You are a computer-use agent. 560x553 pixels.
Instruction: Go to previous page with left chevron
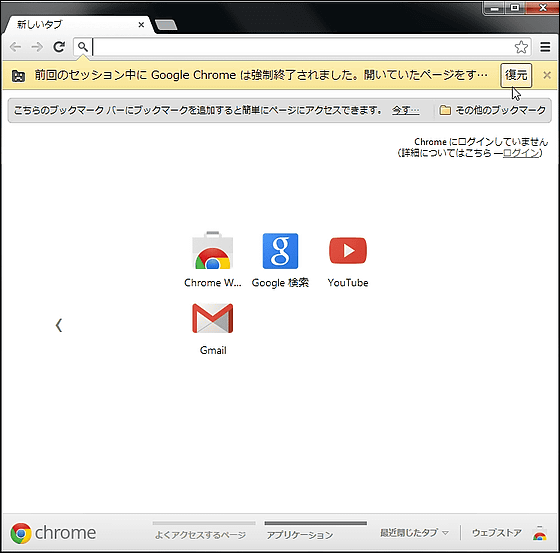(59, 325)
